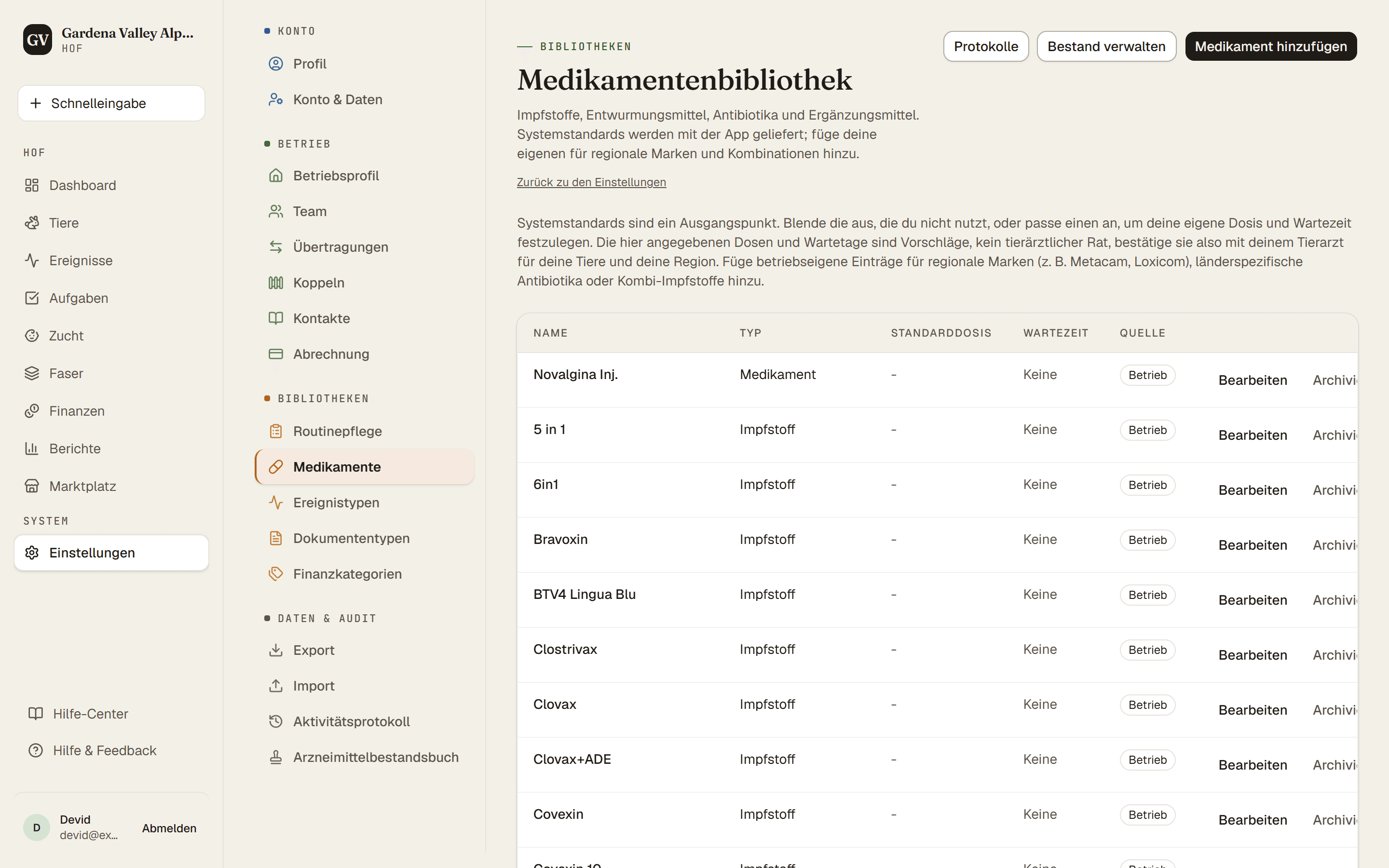The image size is (1389, 868).
Task: Click Bearbeiten in the Bravoxin row
Action: point(1253,545)
